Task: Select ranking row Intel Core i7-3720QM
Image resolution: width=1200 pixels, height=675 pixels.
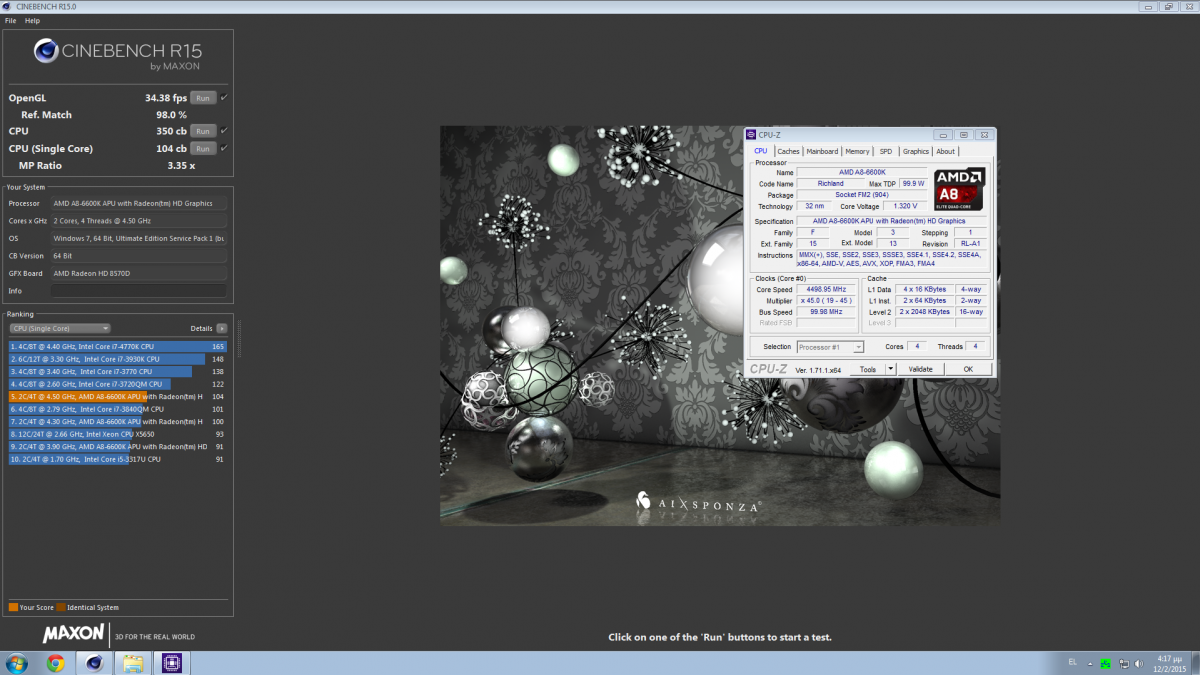Action: pyautogui.click(x=118, y=384)
